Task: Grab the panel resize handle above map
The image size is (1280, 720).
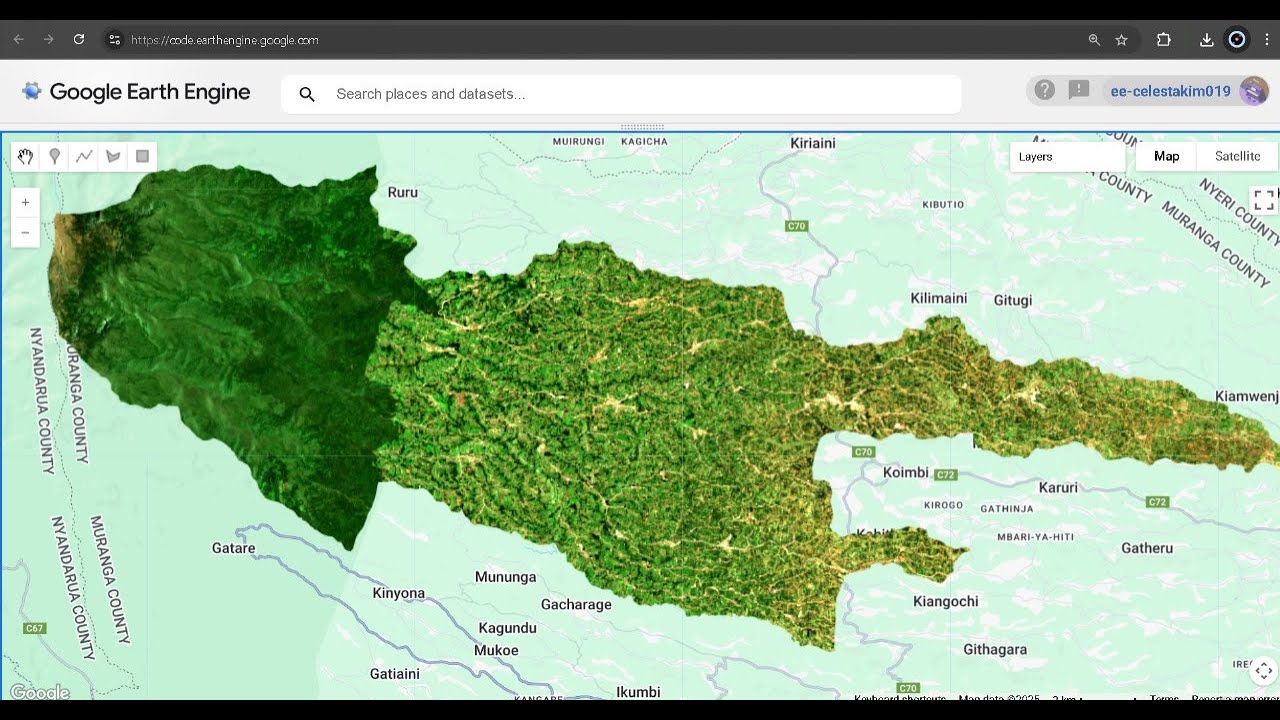Action: pyautogui.click(x=642, y=127)
